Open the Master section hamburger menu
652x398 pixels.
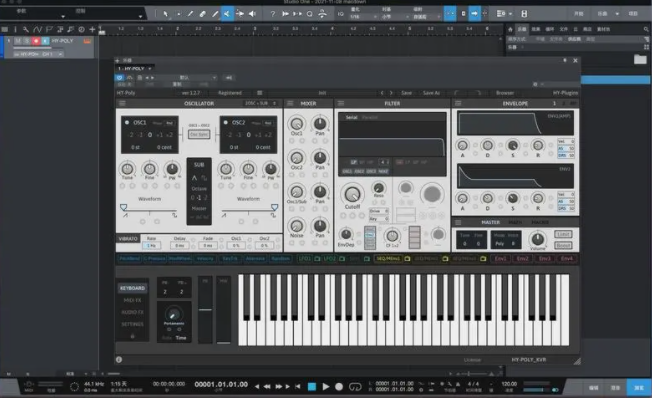click(x=458, y=222)
